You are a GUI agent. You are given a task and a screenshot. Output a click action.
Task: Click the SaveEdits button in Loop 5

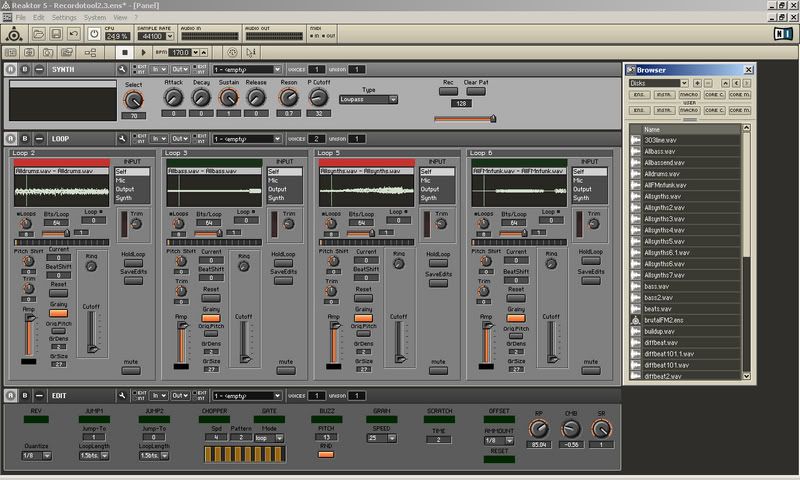pos(438,283)
